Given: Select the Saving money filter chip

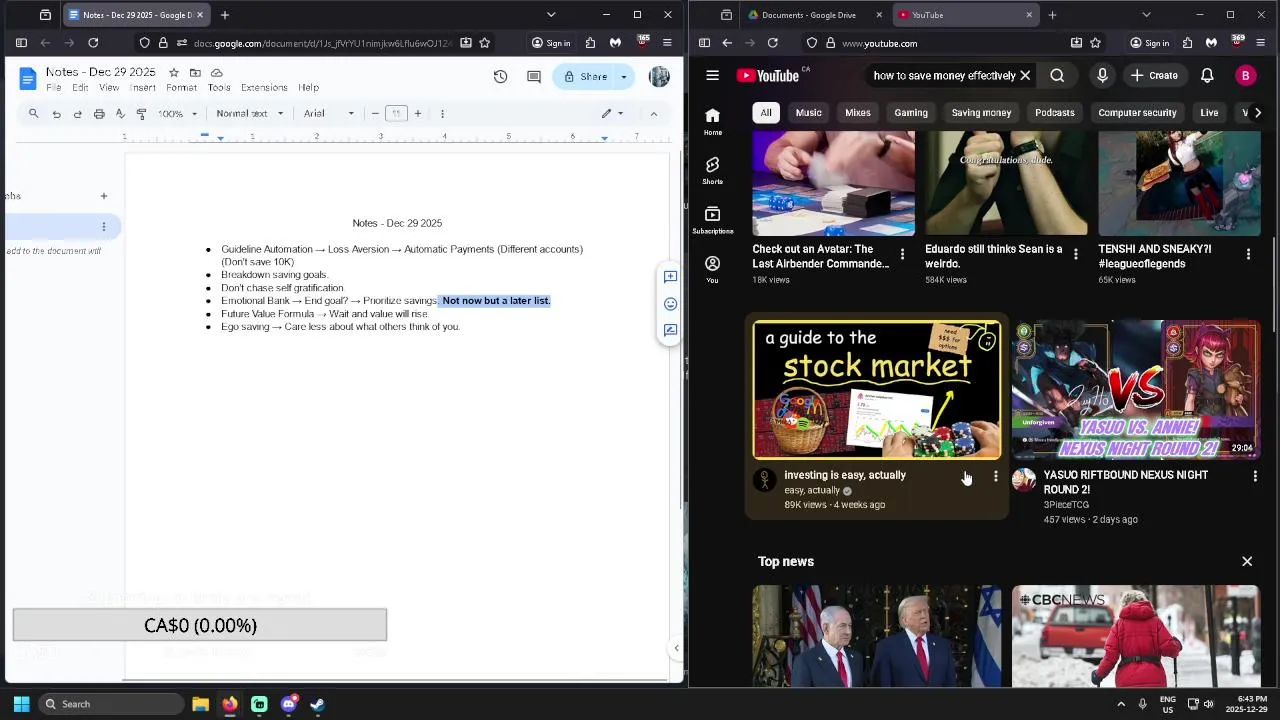Looking at the screenshot, I should tap(981, 113).
